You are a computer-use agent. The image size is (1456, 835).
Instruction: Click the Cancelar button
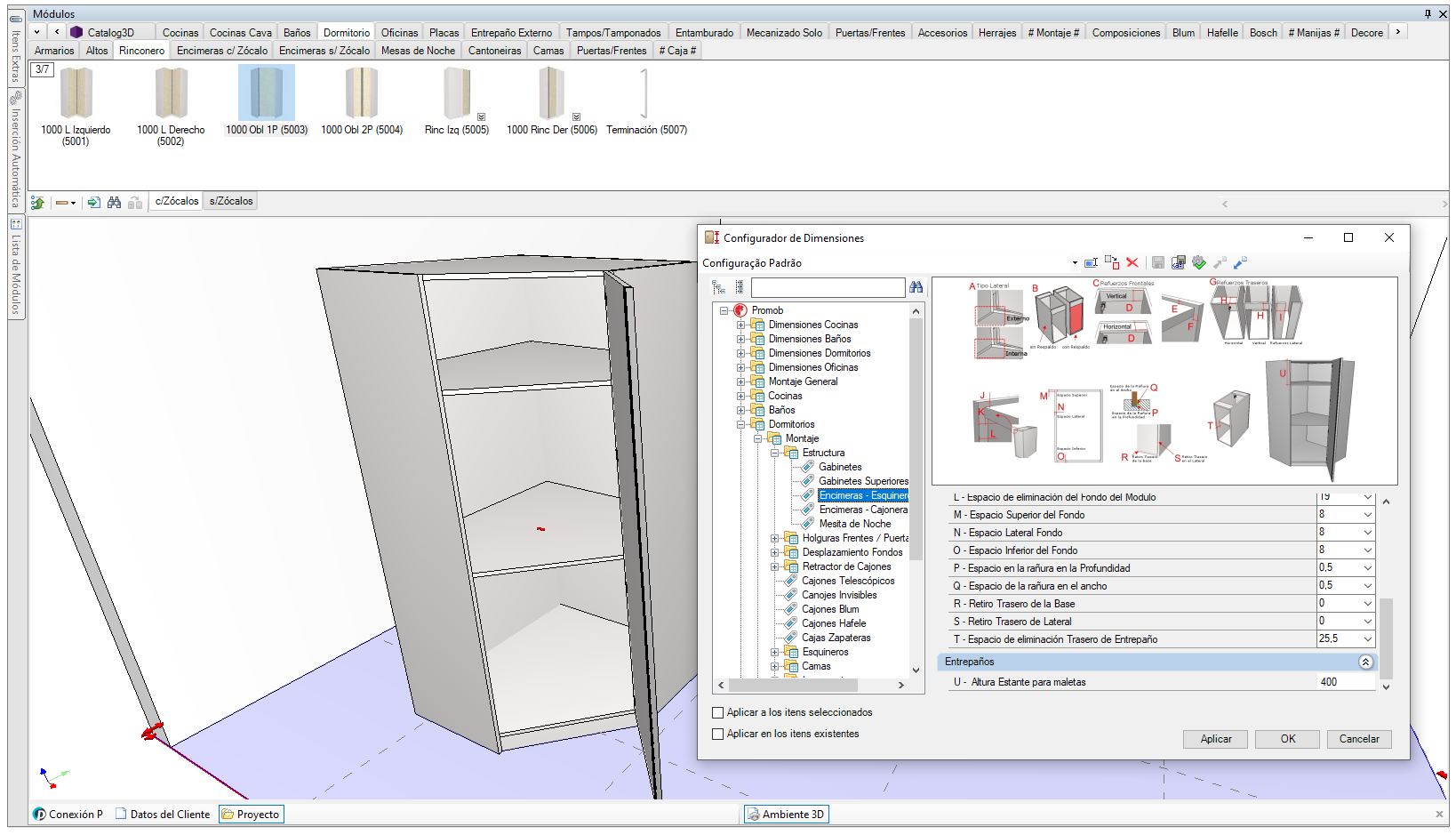1359,739
